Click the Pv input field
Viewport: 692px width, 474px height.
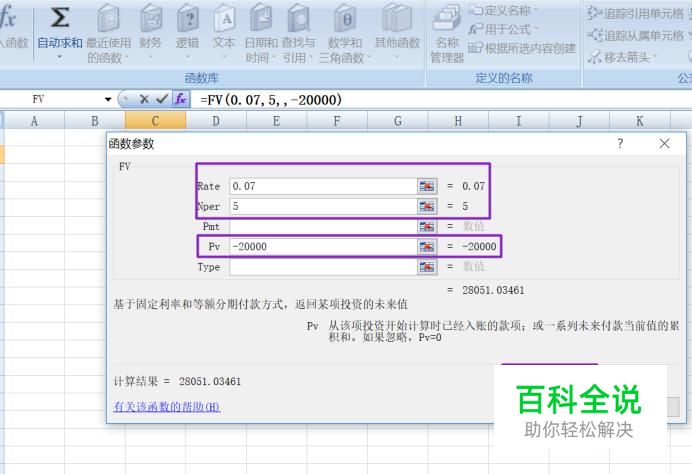tap(323, 246)
